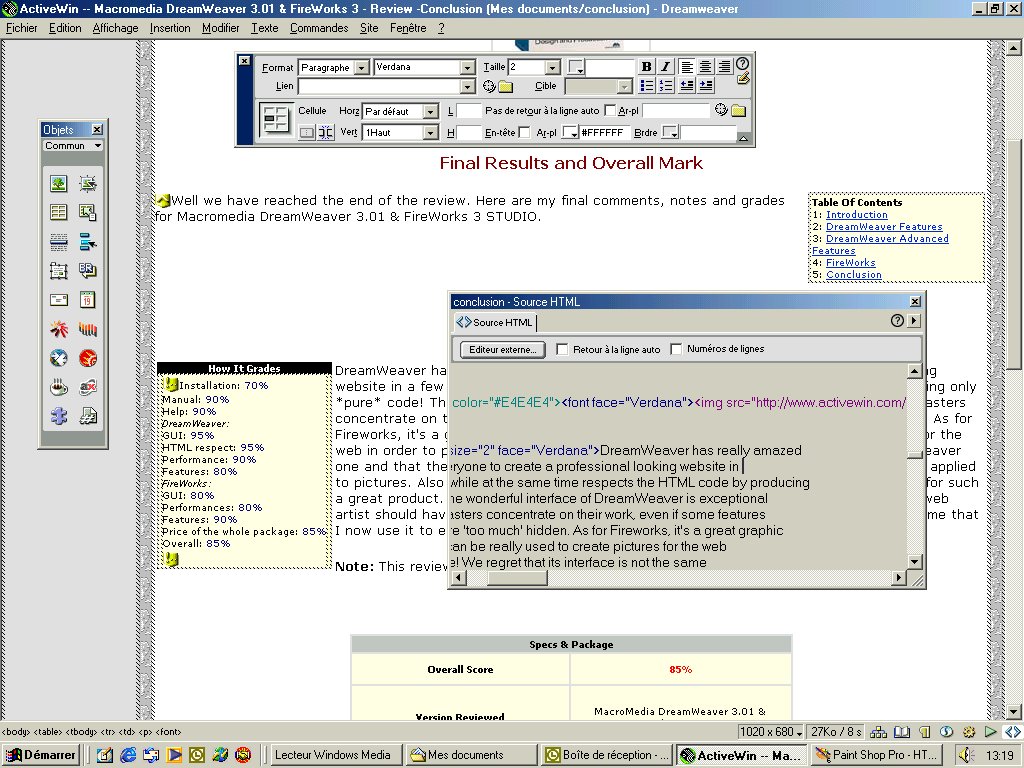The height and width of the screenshot is (768, 1024).
Task: Open the Taille size dropdown
Action: click(552, 67)
